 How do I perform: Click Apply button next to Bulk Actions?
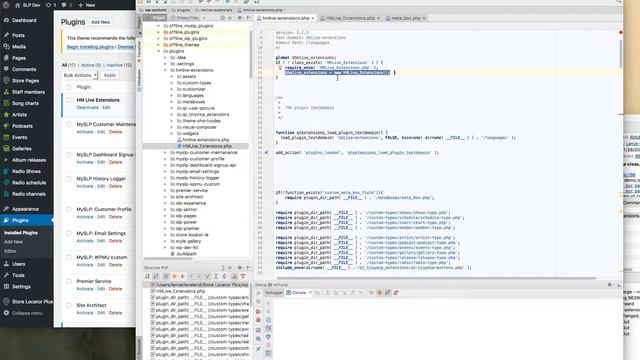coord(109,76)
